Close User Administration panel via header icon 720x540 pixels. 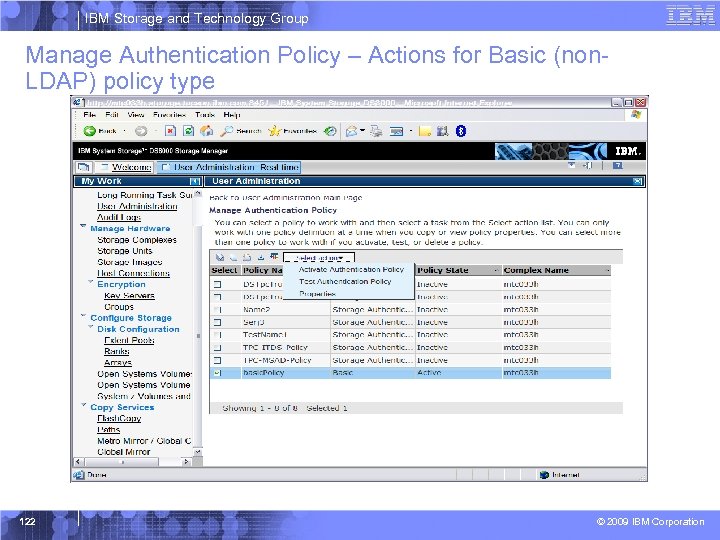(637, 181)
